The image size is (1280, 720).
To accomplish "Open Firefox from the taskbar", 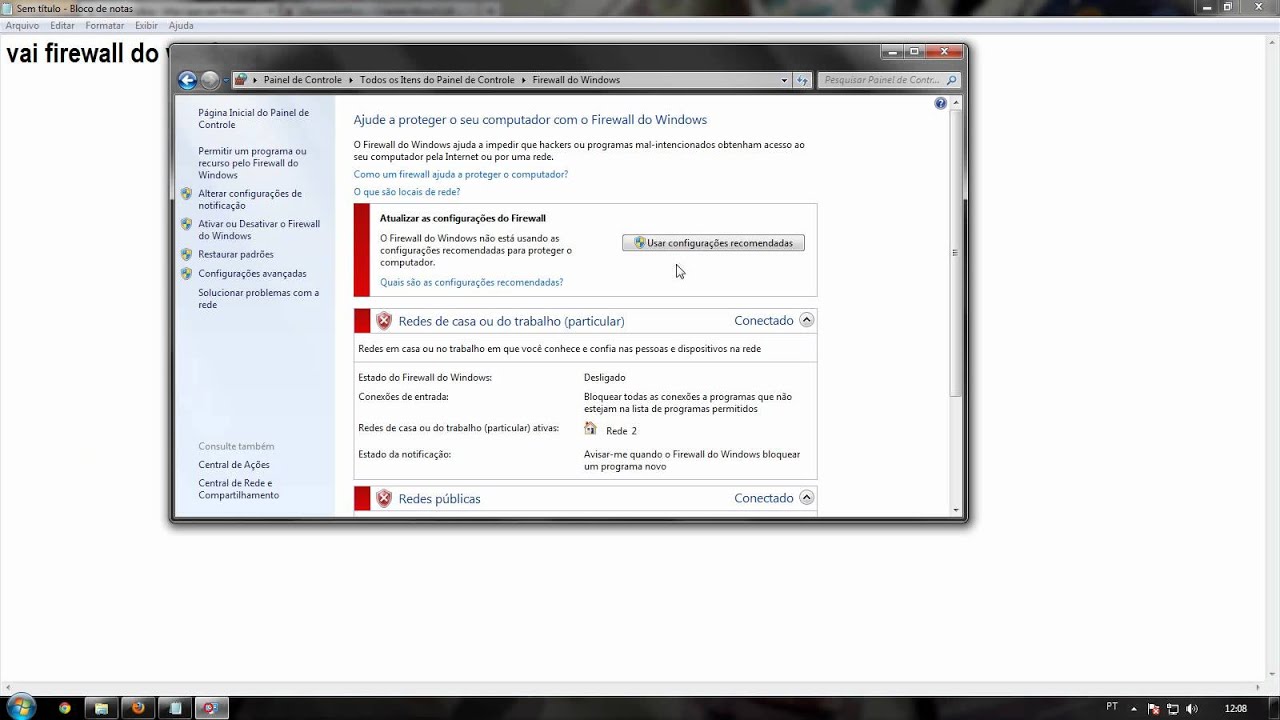I will pyautogui.click(x=138, y=708).
